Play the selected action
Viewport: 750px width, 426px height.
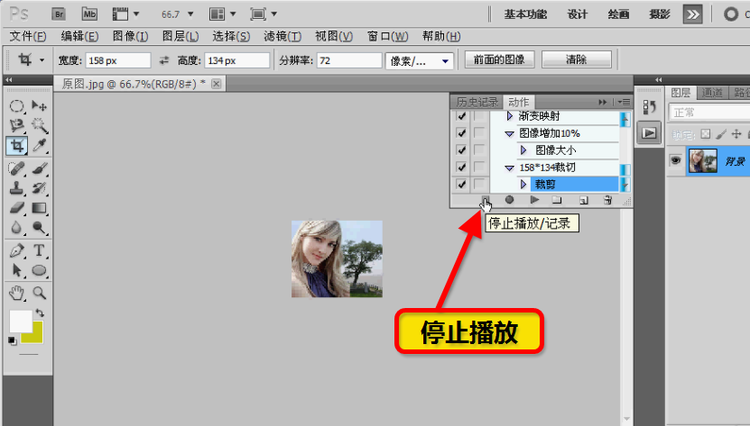(x=534, y=200)
